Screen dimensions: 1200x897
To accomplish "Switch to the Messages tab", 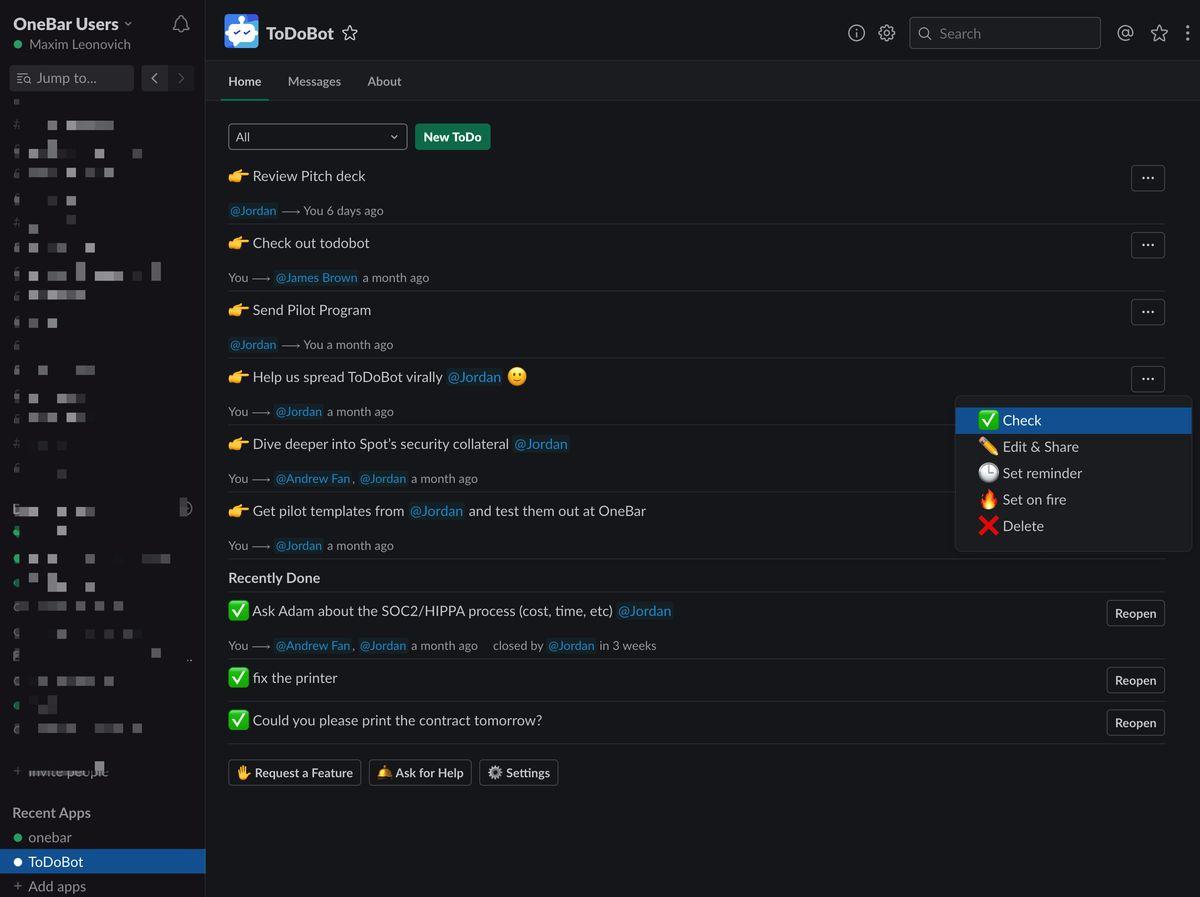I will point(314,82).
